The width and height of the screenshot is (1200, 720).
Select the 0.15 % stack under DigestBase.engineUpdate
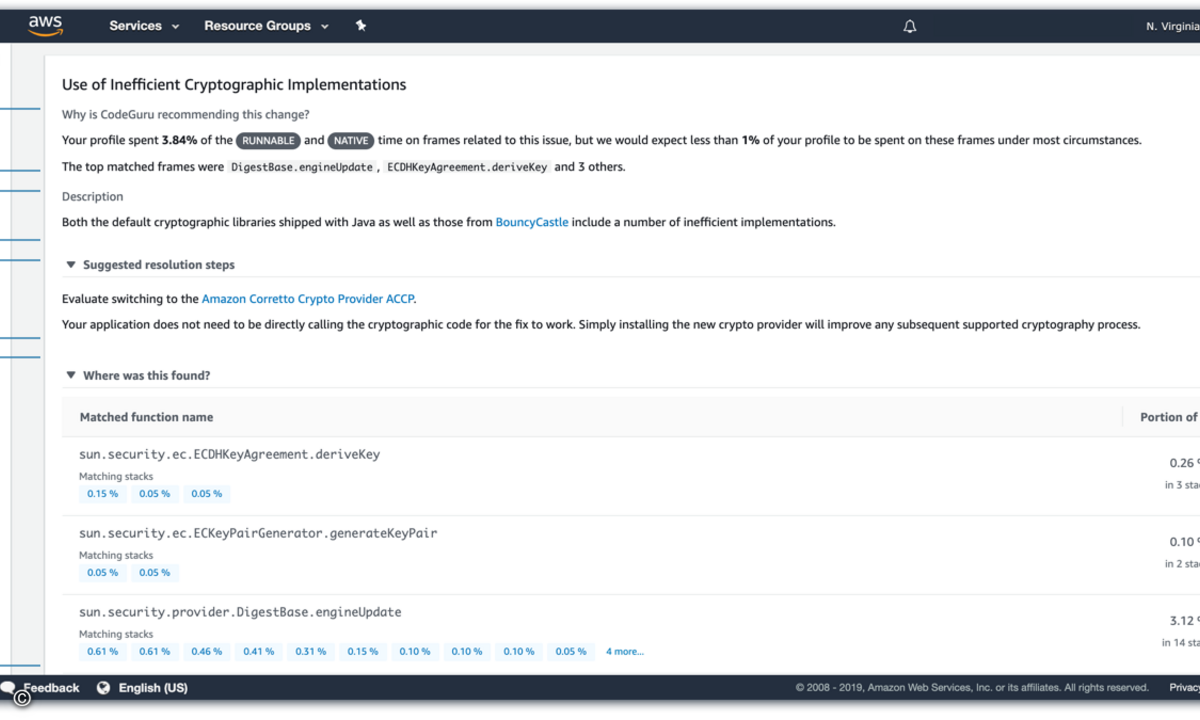(x=362, y=652)
